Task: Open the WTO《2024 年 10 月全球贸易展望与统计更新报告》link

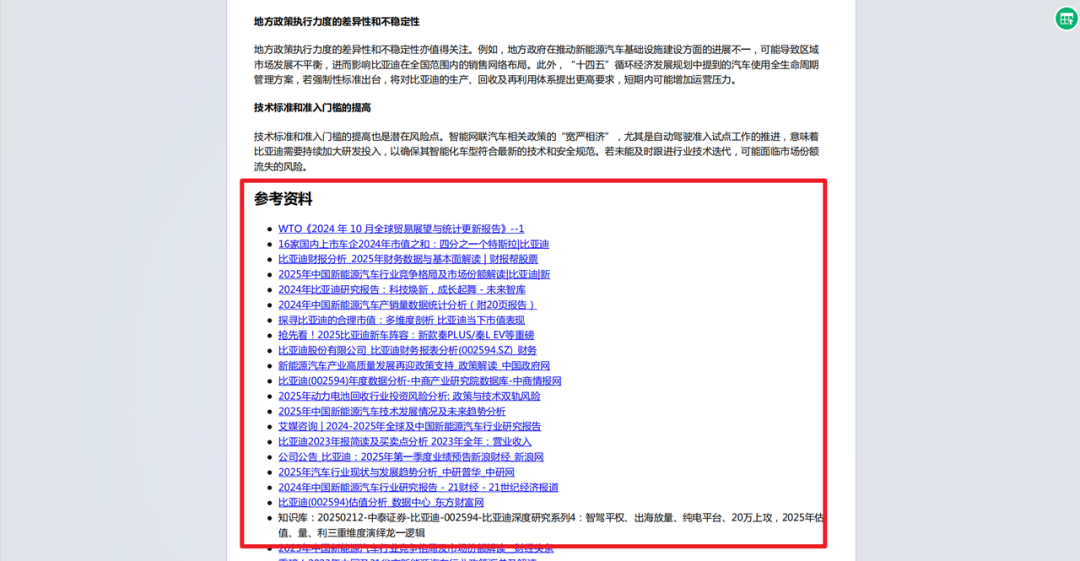Action: tap(401, 229)
